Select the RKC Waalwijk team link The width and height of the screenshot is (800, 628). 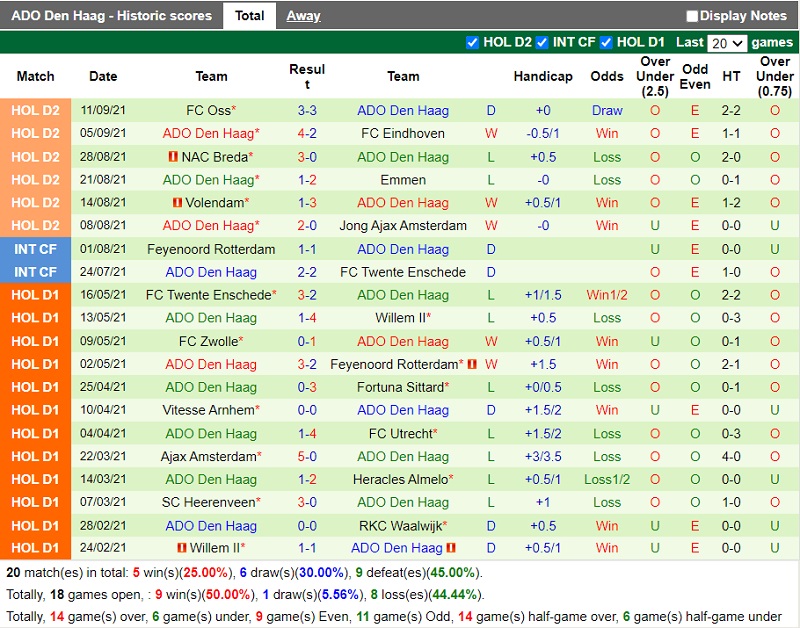click(x=399, y=526)
